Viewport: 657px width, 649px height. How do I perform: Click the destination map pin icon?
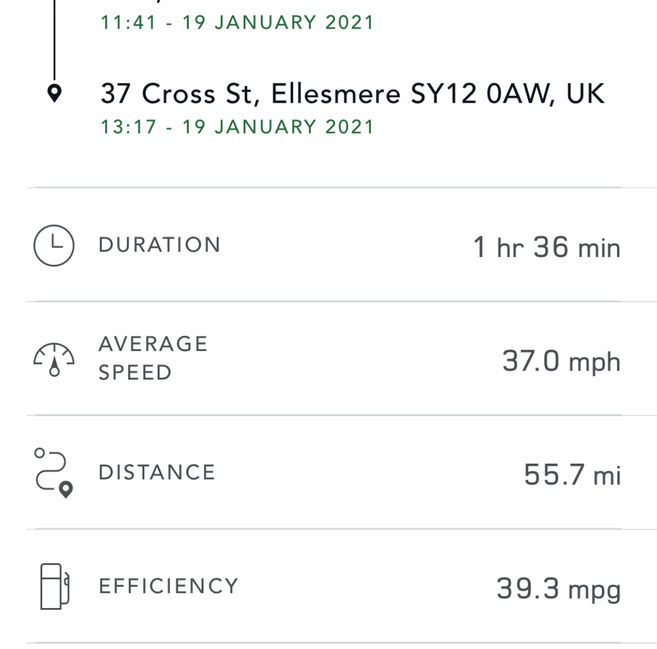pyautogui.click(x=54, y=93)
